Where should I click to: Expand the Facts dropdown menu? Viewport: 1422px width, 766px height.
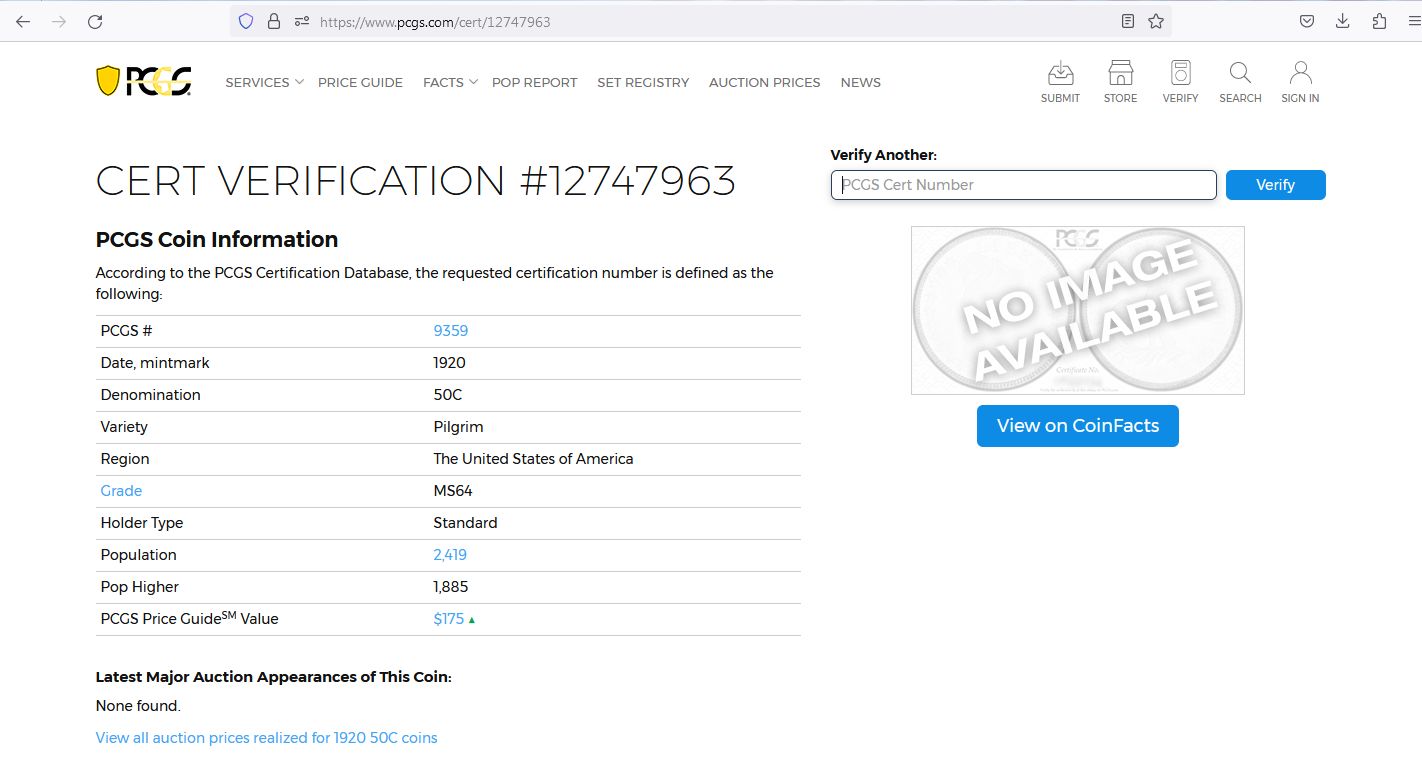point(450,83)
